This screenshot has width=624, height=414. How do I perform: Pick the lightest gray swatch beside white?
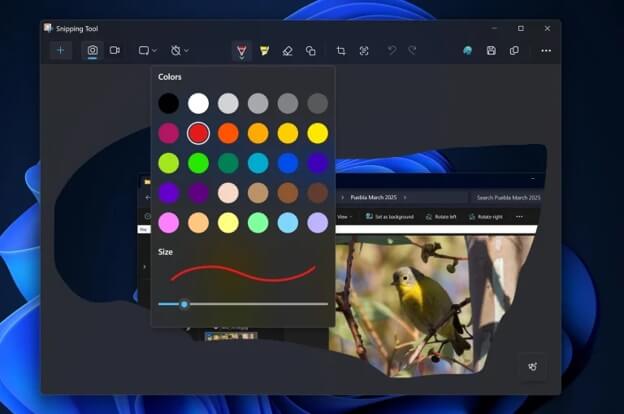pyautogui.click(x=228, y=103)
